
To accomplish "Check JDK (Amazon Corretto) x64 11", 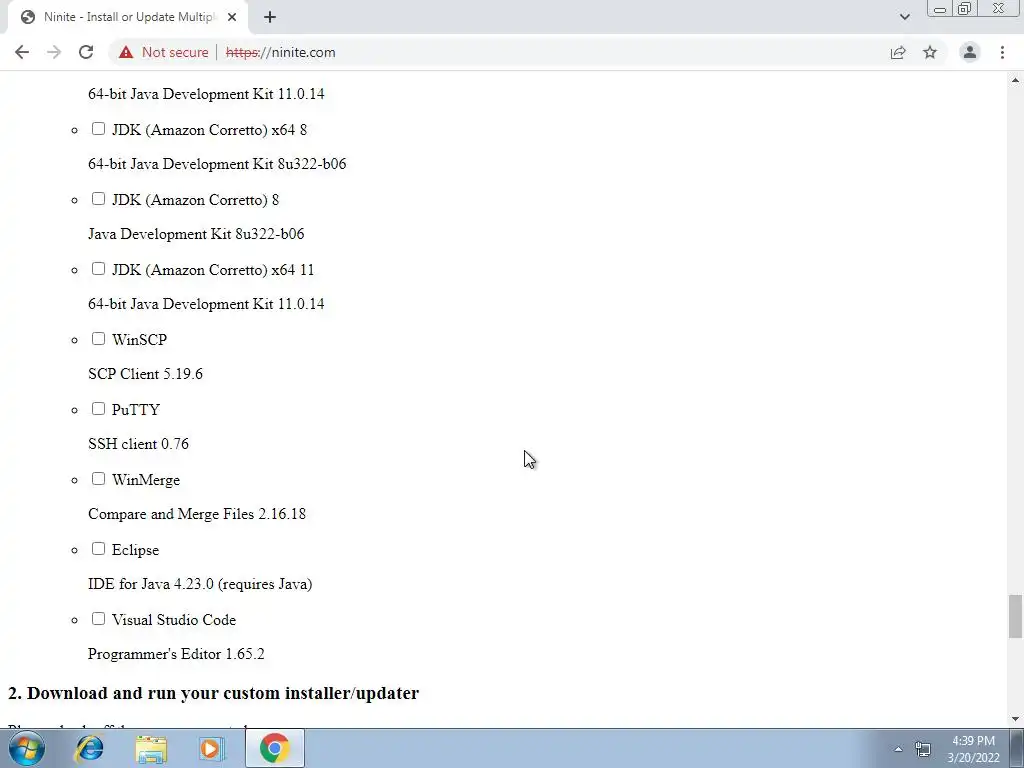I will (x=98, y=268).
